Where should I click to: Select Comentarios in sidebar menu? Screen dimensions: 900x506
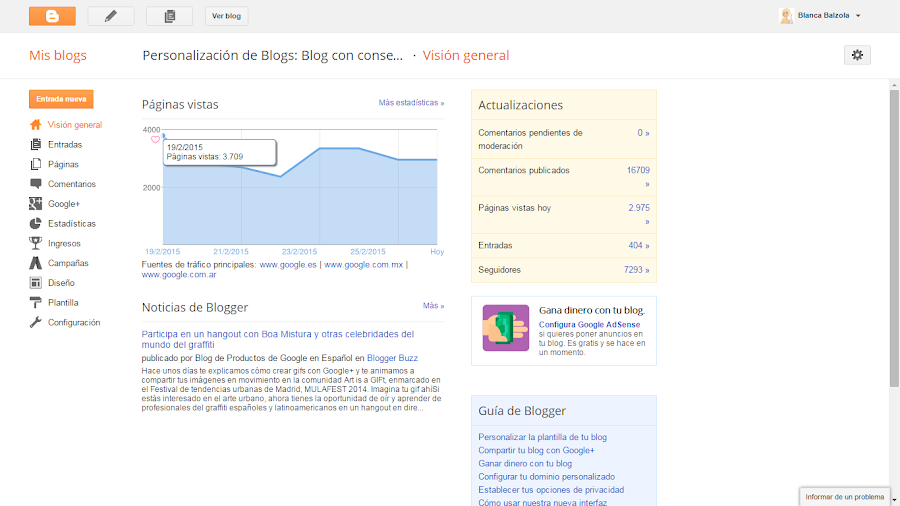pos(72,184)
